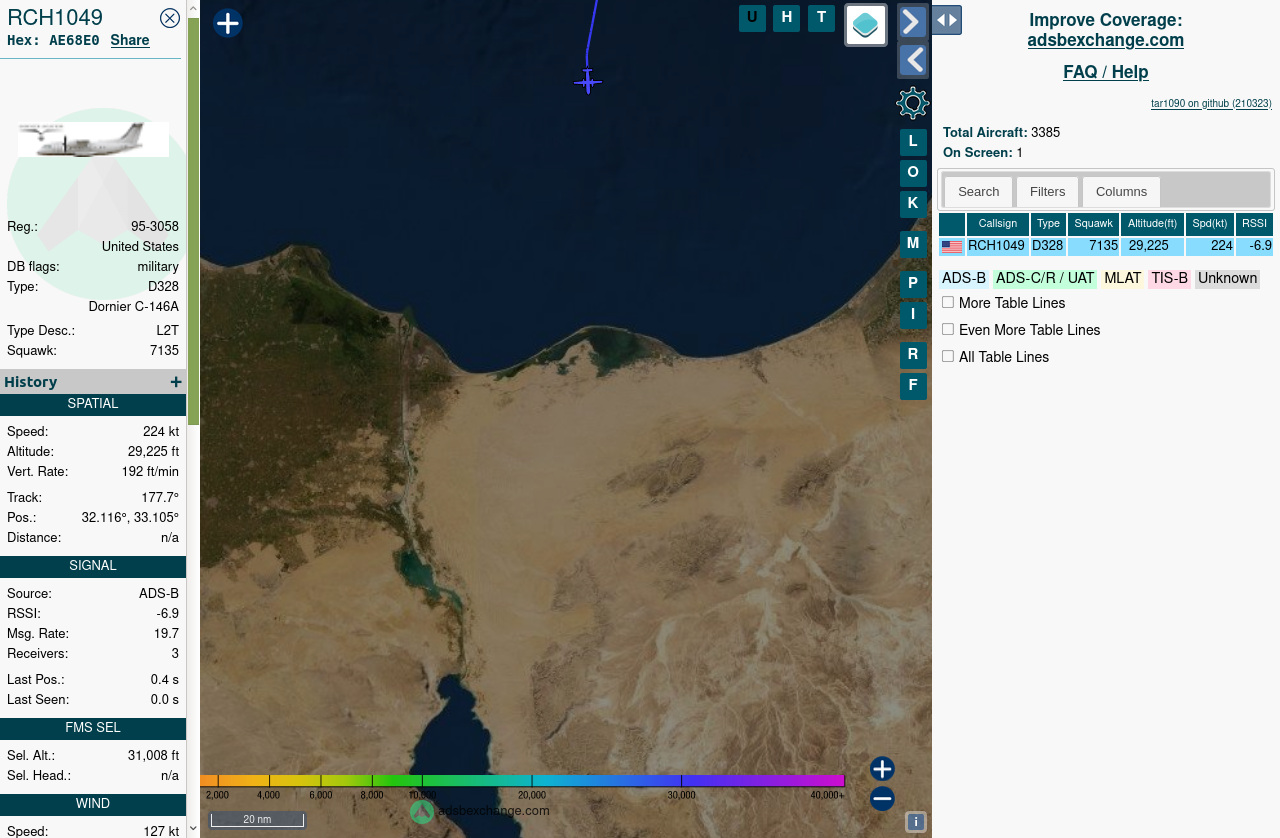This screenshot has width=1280, height=838.
Task: Click the SIGNAL section header
Action: (93, 566)
